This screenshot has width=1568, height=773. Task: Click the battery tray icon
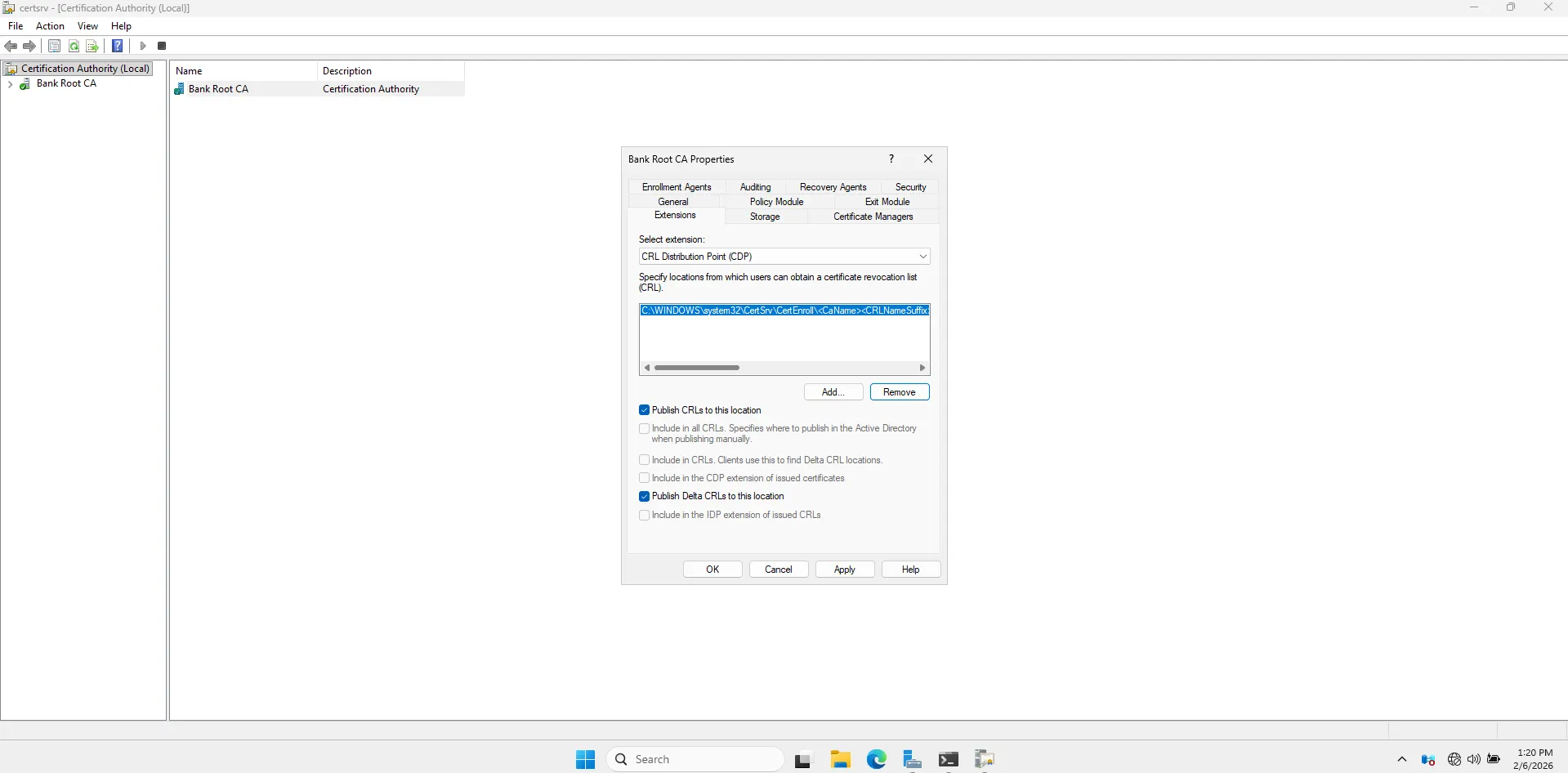click(x=1494, y=759)
